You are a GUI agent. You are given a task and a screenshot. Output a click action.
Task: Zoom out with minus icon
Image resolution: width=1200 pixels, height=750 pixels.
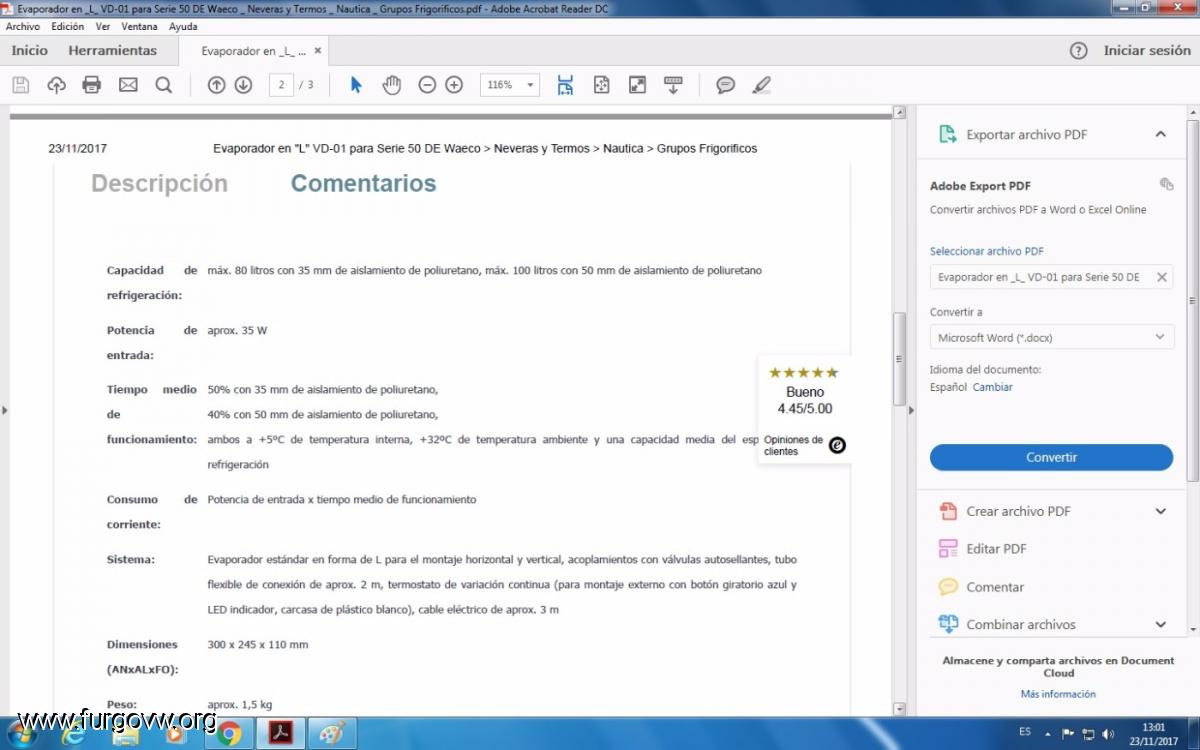point(427,85)
